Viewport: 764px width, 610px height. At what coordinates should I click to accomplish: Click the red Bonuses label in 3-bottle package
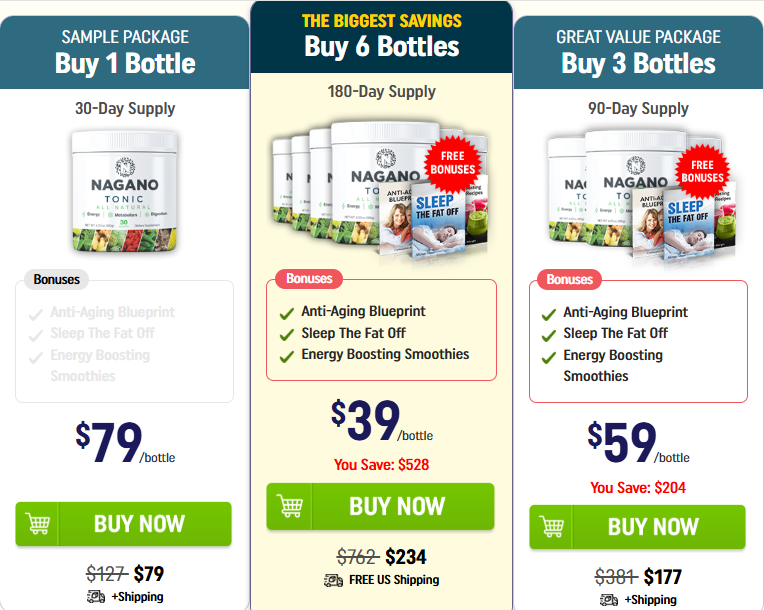(570, 279)
